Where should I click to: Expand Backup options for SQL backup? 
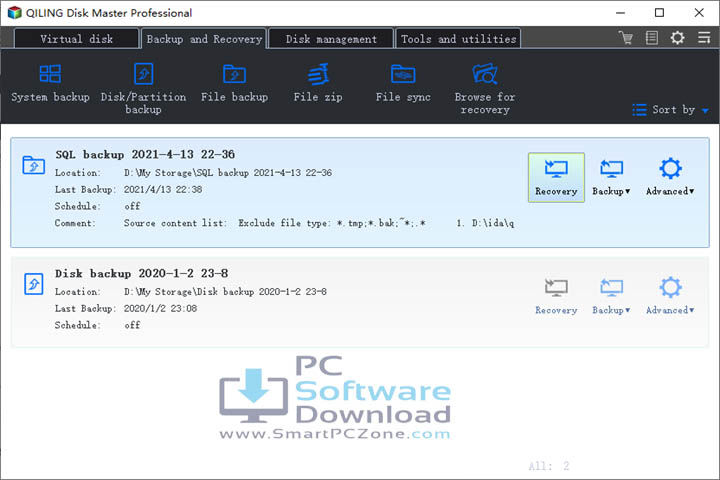coord(611,178)
